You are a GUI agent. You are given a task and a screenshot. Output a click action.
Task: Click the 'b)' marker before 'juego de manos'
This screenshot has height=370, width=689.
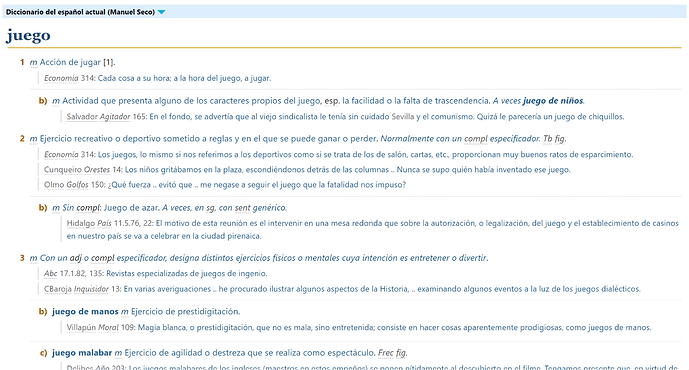tap(43, 312)
